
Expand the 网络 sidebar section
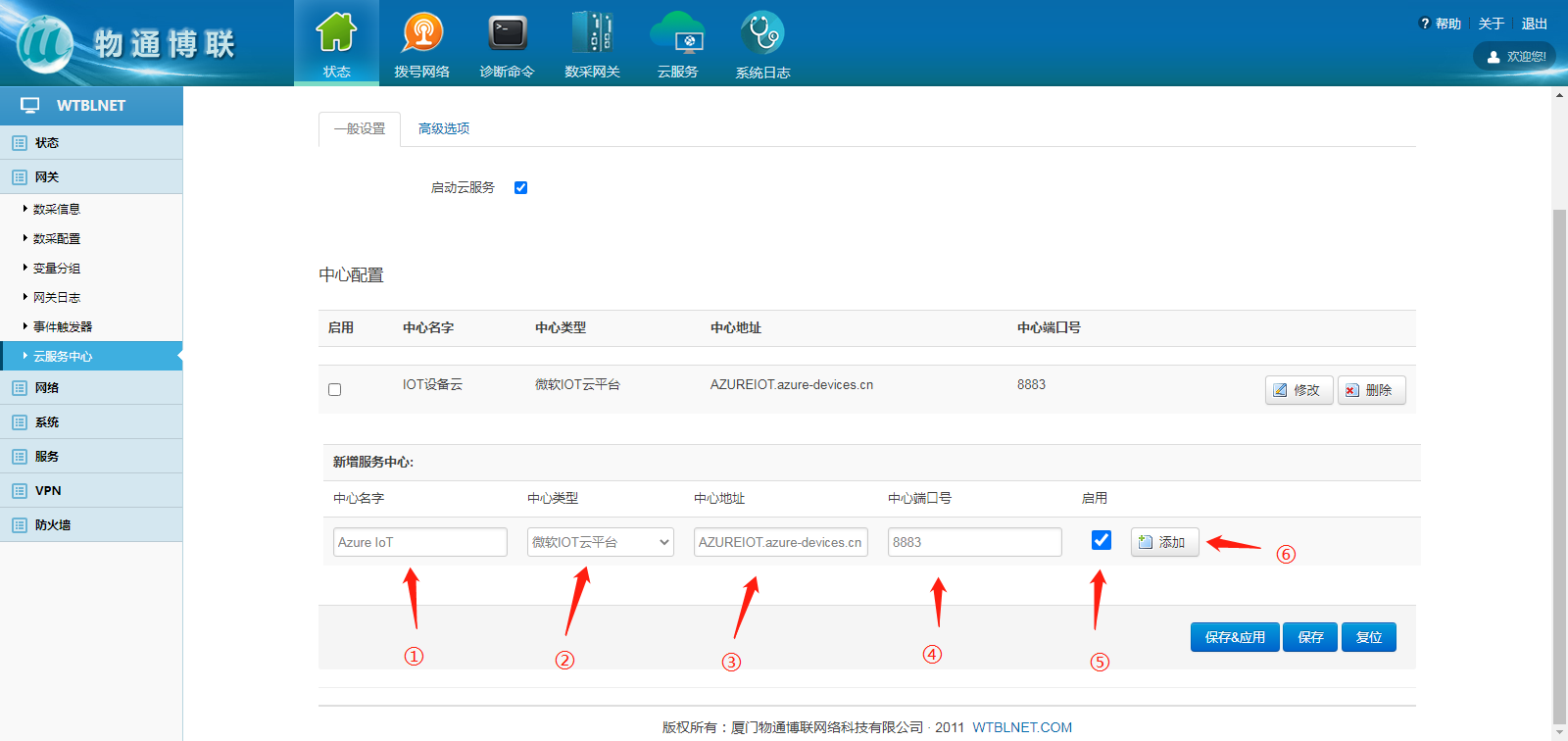pos(47,388)
